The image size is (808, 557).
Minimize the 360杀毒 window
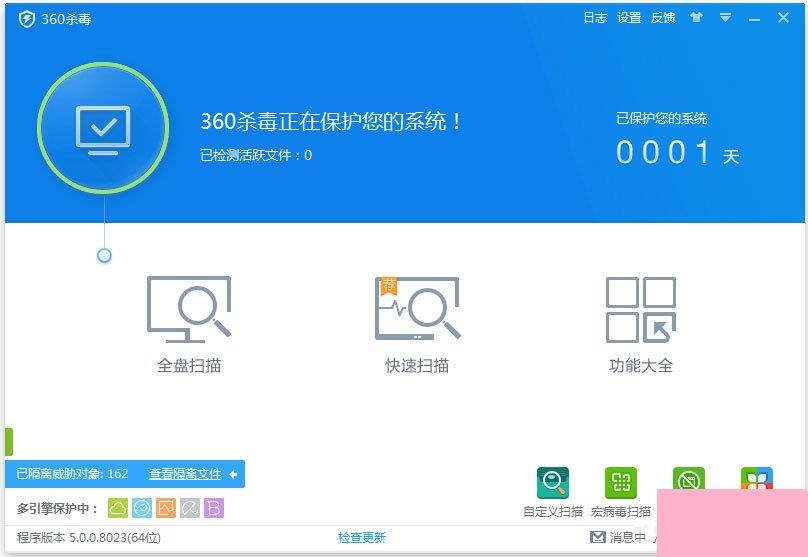(x=754, y=19)
